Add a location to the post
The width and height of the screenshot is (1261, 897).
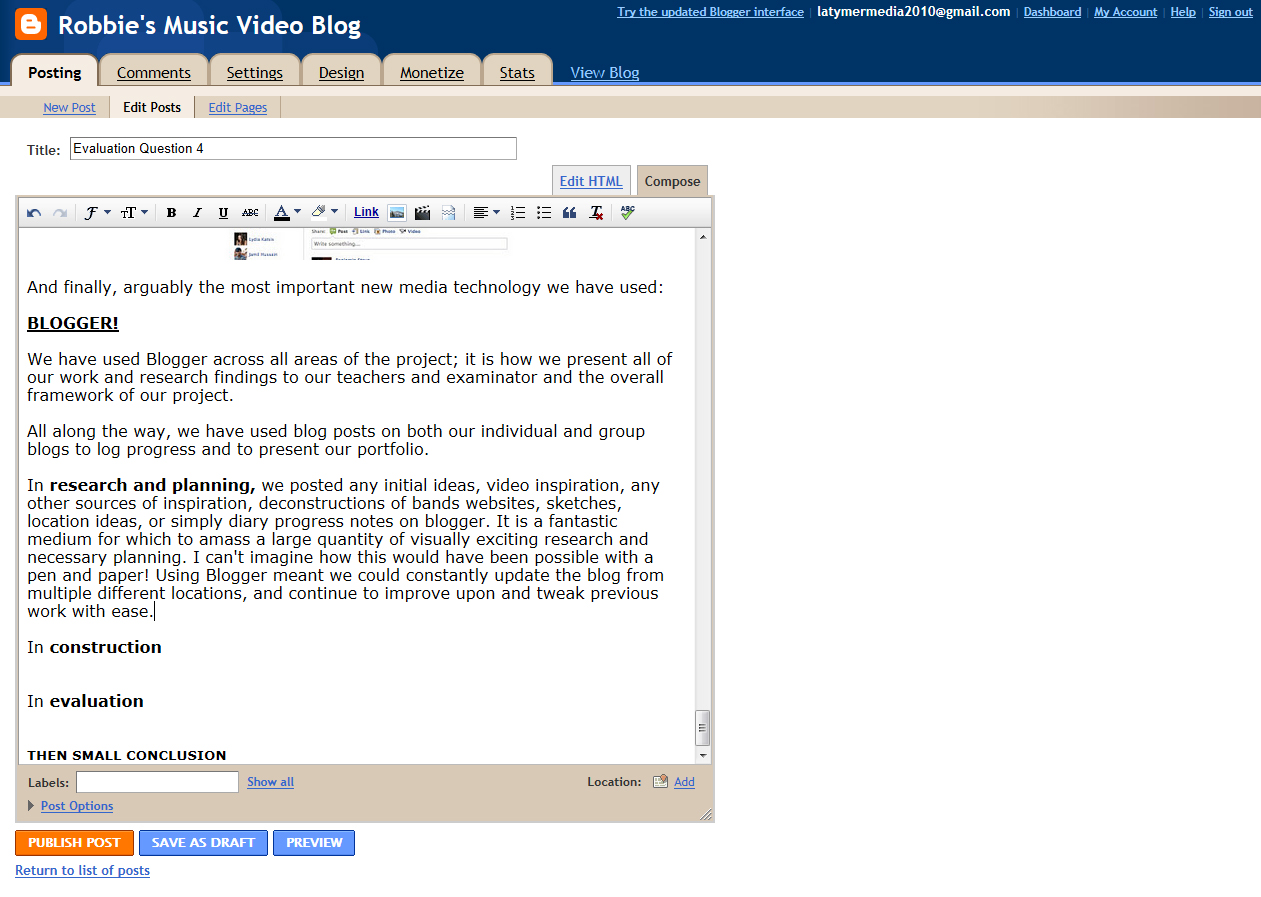(684, 782)
